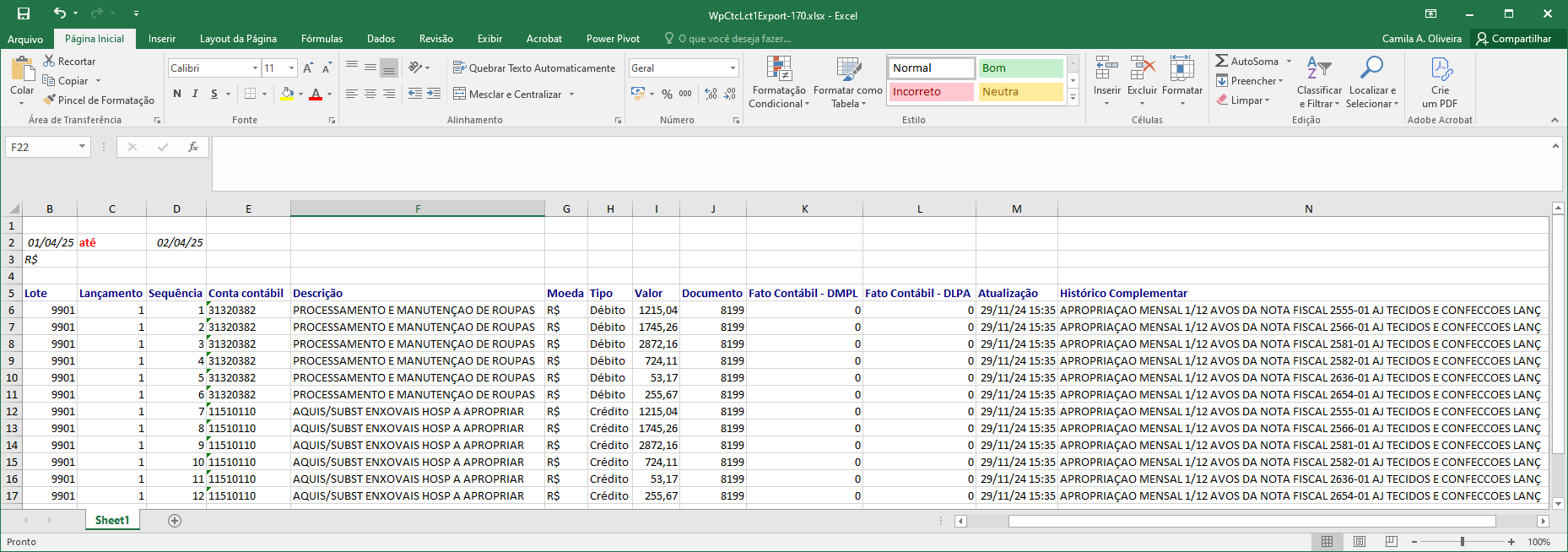Click the Colar paste icon
The image size is (1568, 552).
coord(22,70)
